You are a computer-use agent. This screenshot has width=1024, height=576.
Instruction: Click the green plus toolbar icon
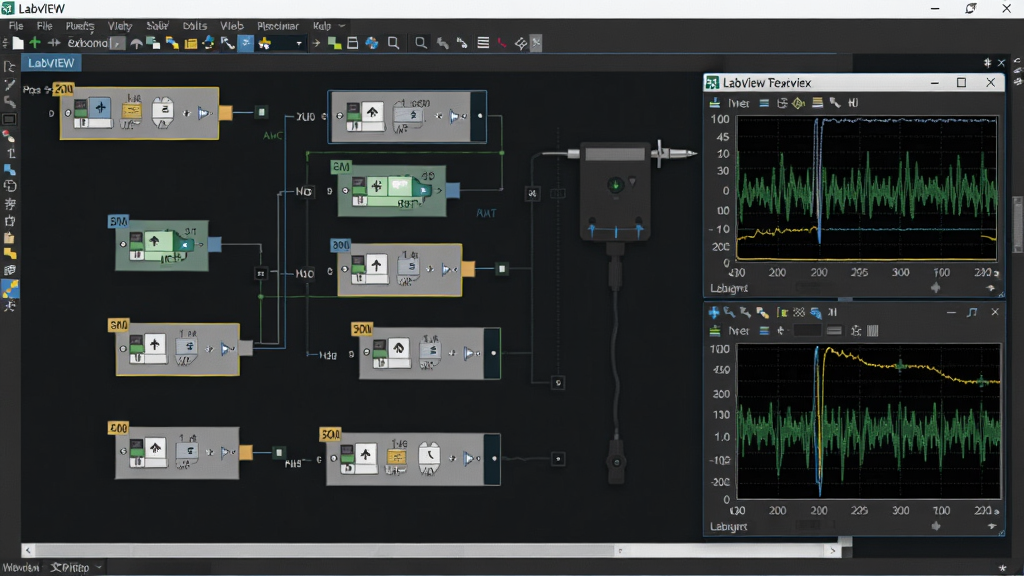(35, 42)
